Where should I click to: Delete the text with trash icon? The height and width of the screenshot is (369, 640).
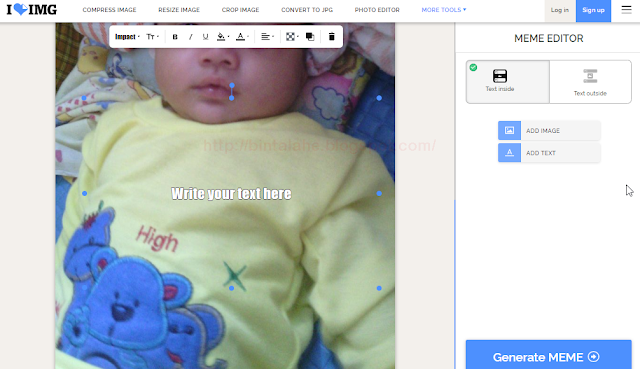[x=331, y=37]
